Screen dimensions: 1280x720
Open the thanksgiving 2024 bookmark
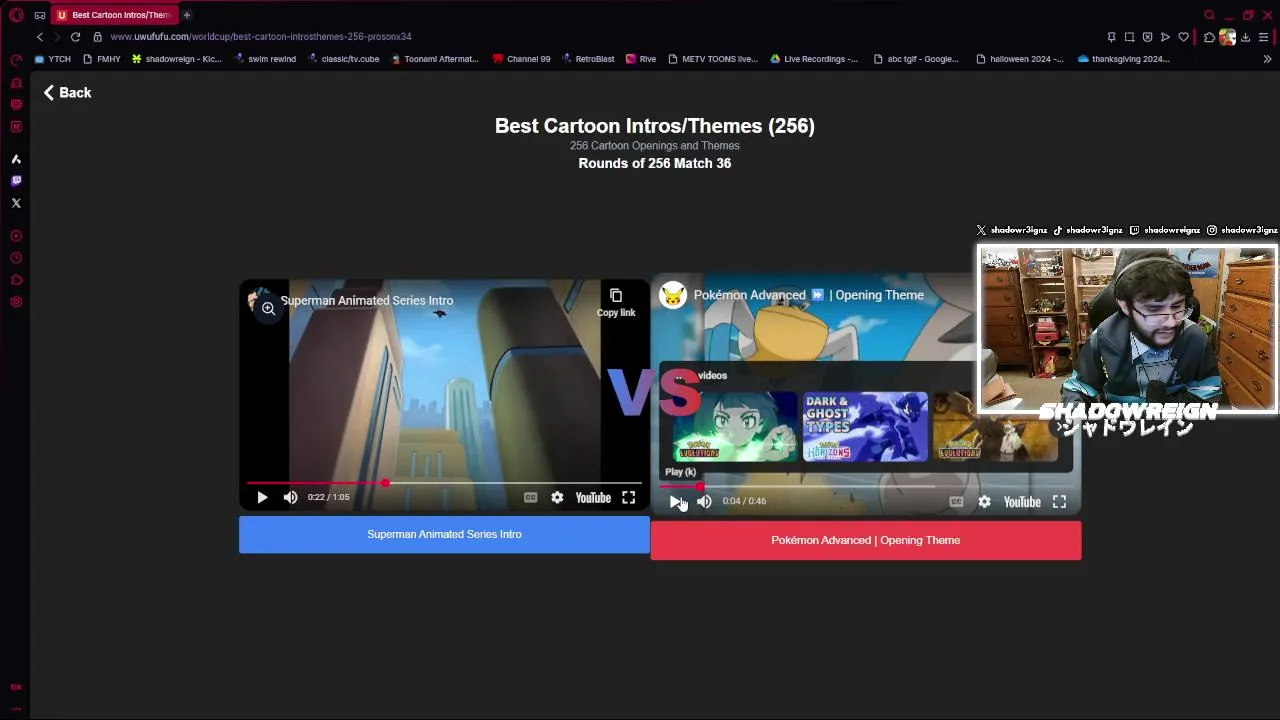pos(1123,59)
